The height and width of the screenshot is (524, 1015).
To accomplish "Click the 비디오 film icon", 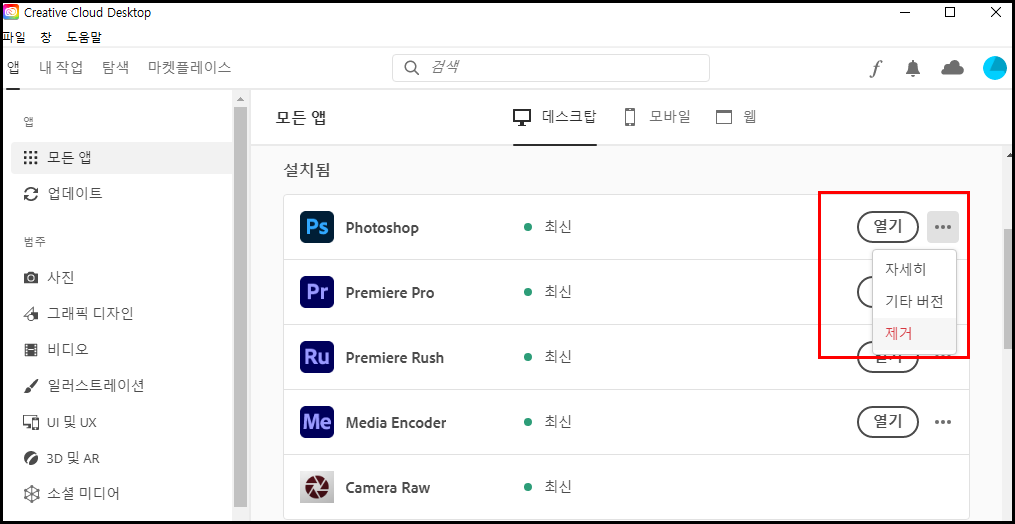I will coord(30,350).
